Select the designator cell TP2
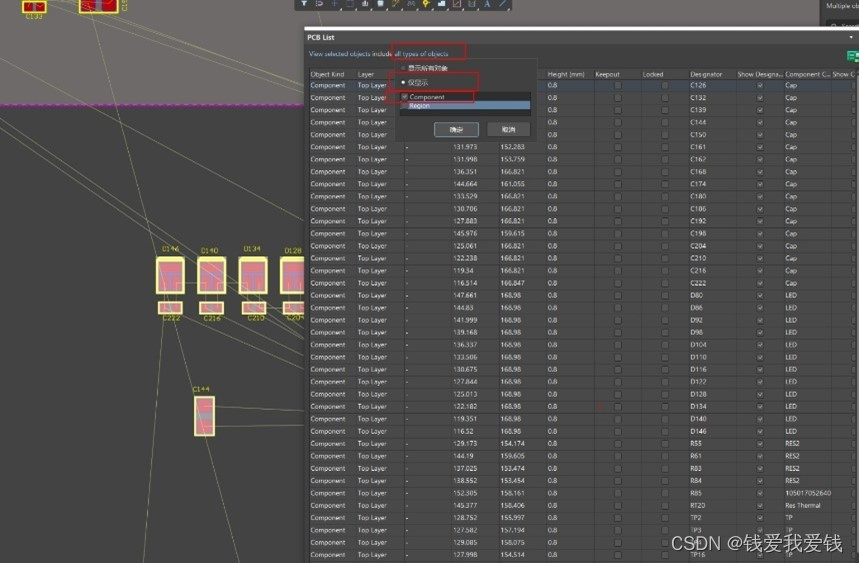 pos(696,518)
